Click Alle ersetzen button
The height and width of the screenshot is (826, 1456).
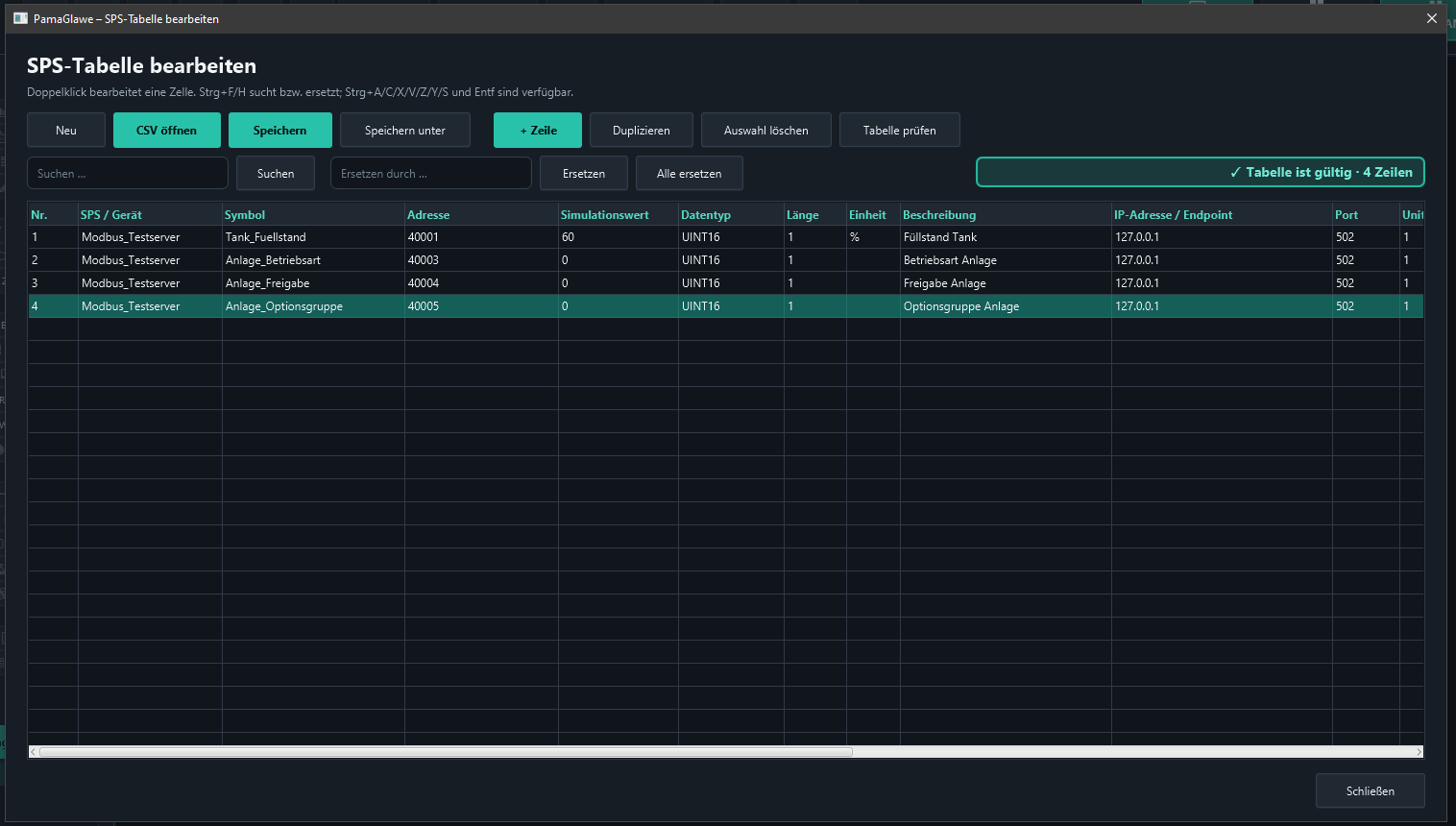tap(690, 174)
